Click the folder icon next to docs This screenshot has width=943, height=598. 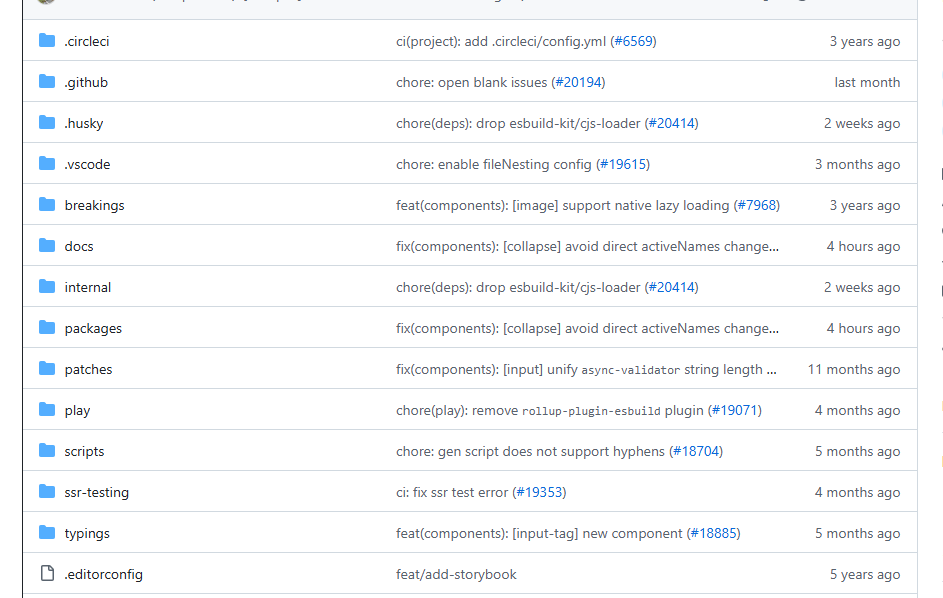pos(46,246)
